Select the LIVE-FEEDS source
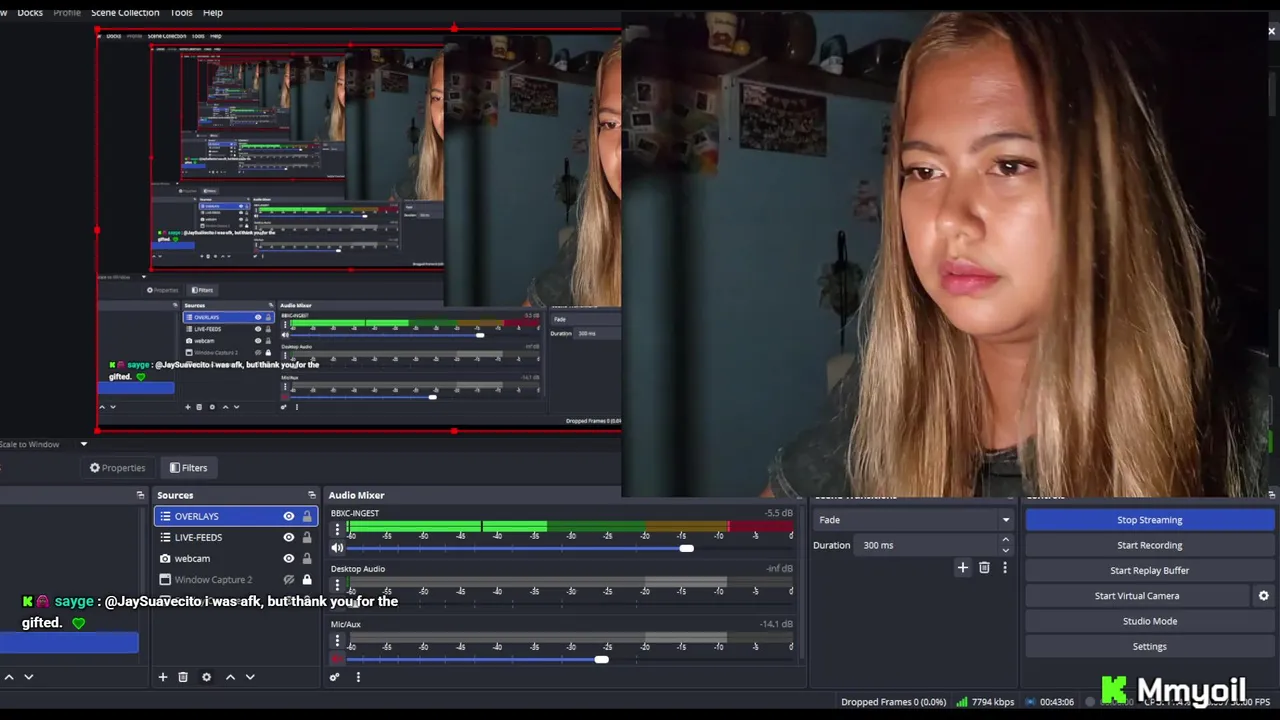 click(x=236, y=537)
